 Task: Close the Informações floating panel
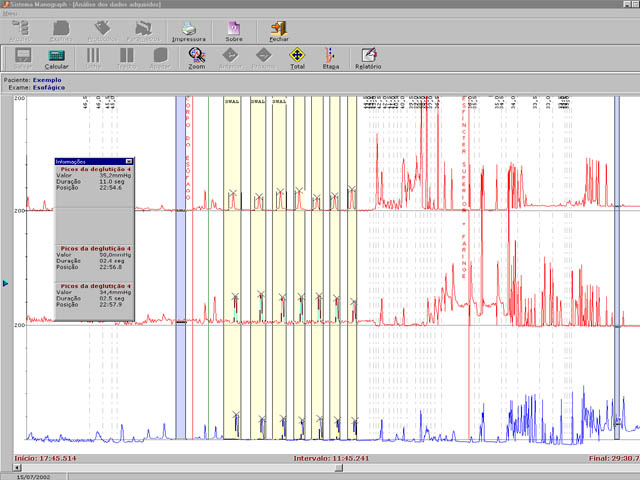[x=129, y=161]
